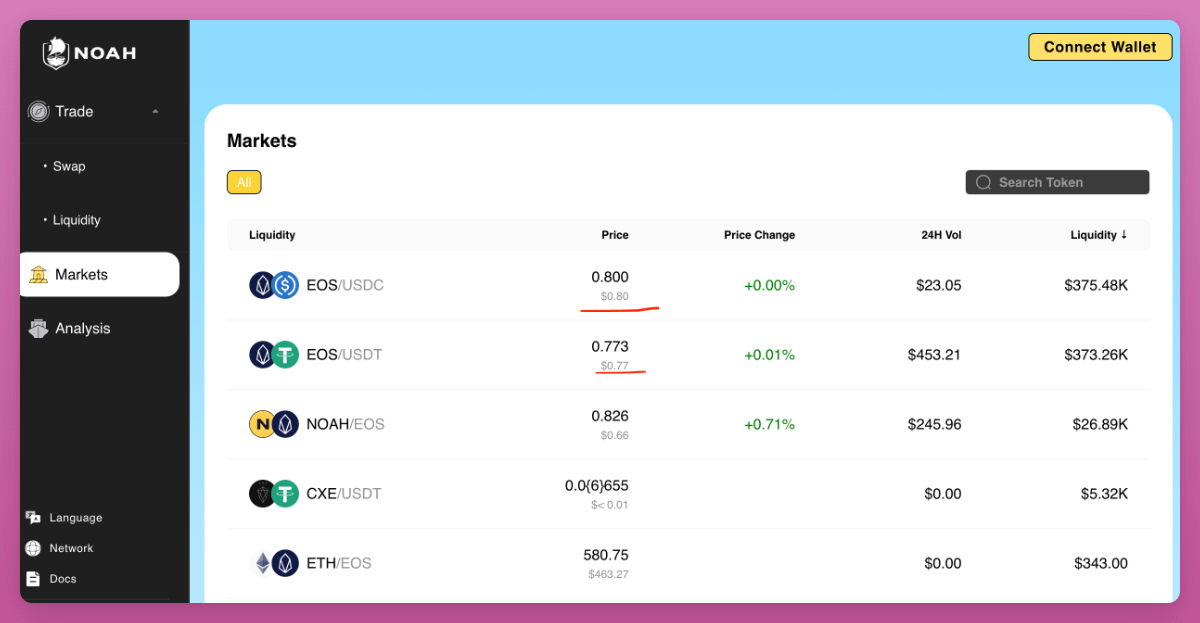Viewport: 1200px width, 623px height.
Task: Click the NOAH logo in sidebar
Action: [x=89, y=53]
